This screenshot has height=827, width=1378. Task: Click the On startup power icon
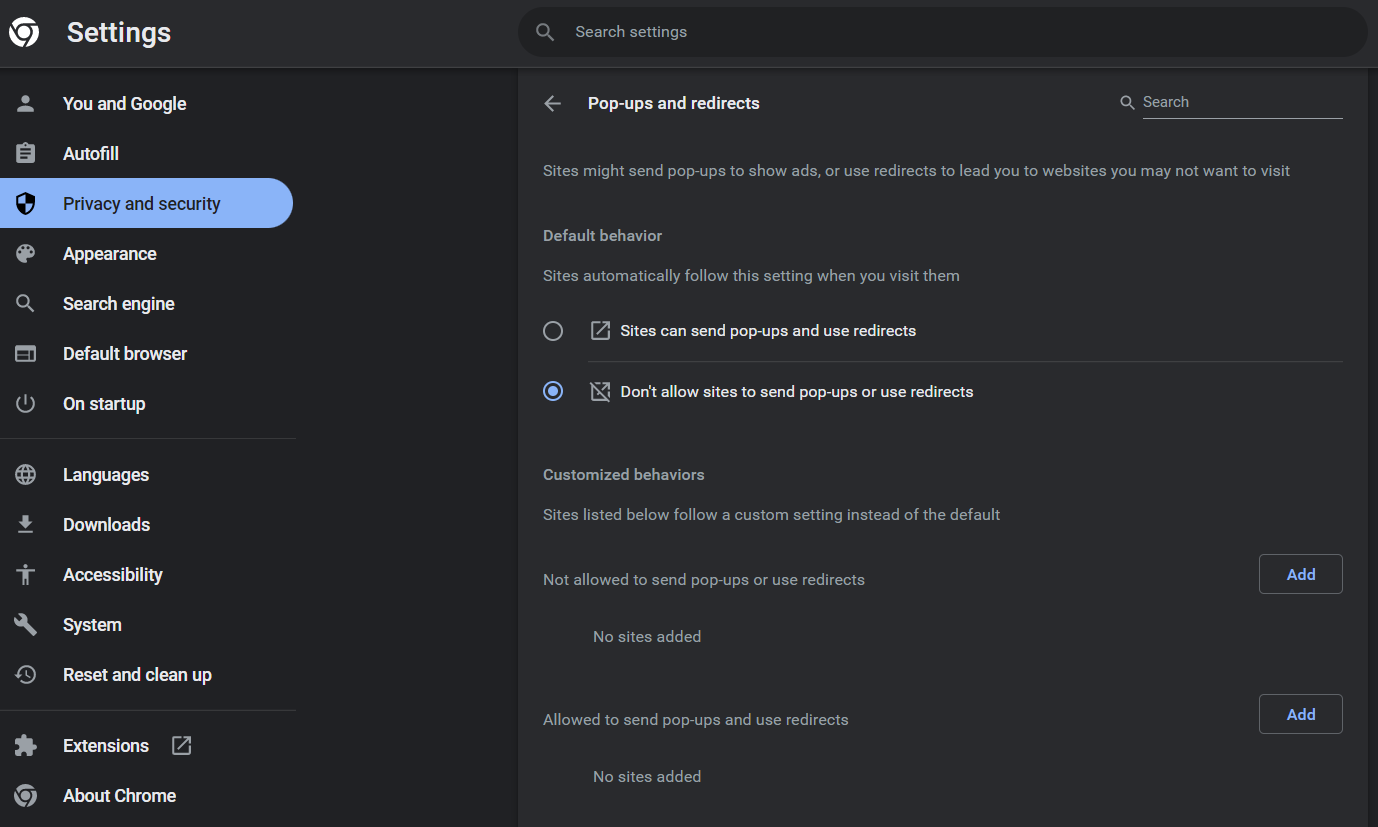(26, 403)
